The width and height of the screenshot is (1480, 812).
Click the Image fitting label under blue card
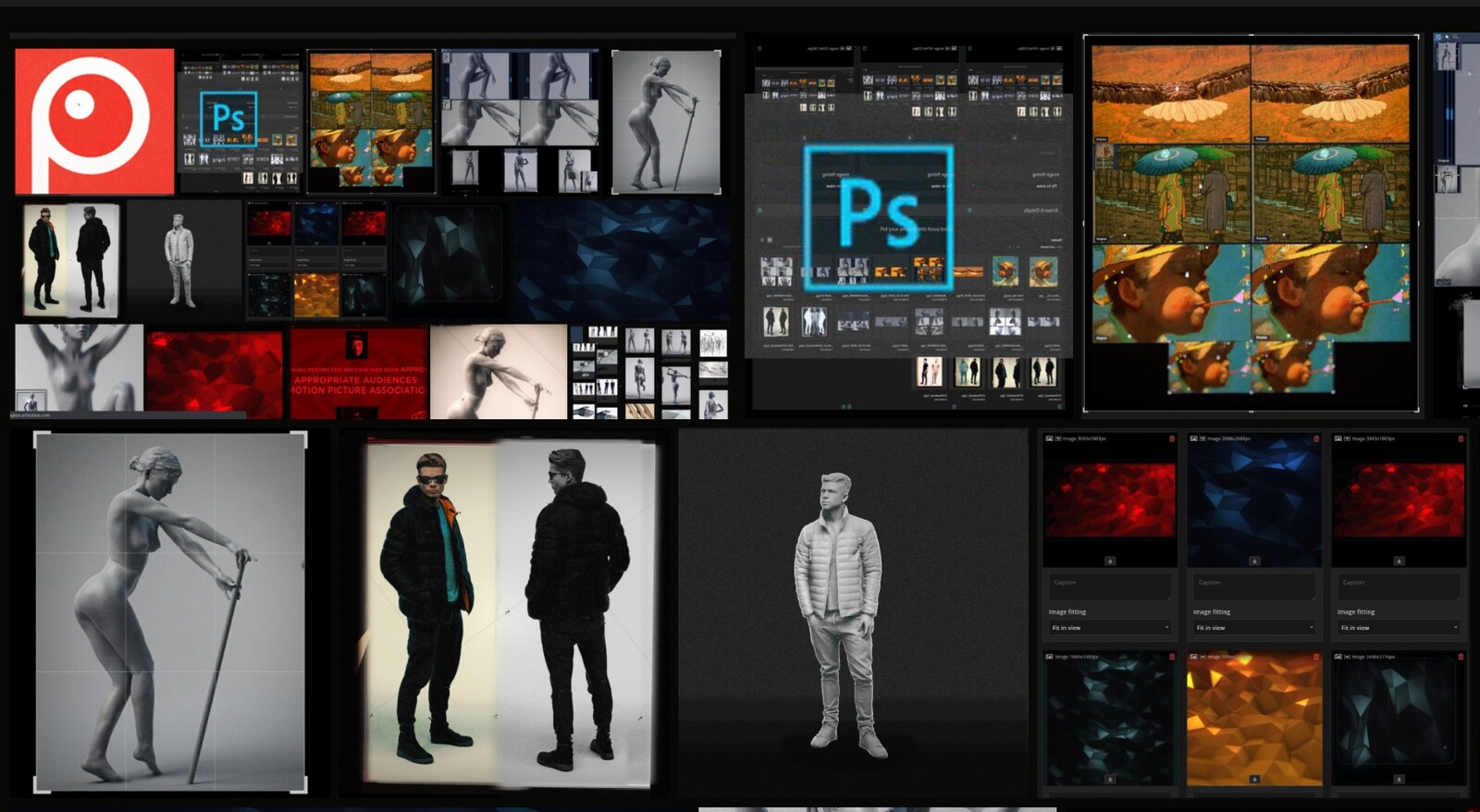1212,612
